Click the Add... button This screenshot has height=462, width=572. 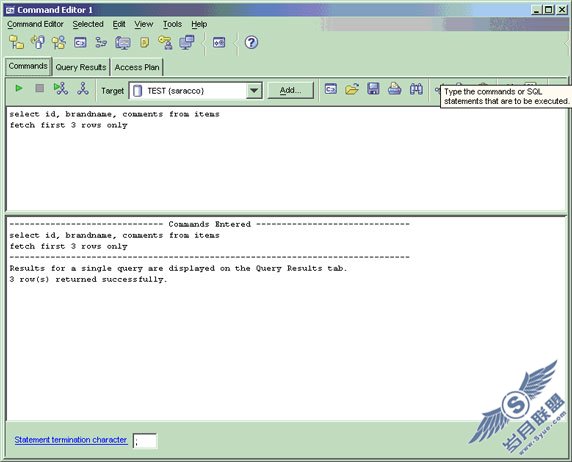coord(290,90)
